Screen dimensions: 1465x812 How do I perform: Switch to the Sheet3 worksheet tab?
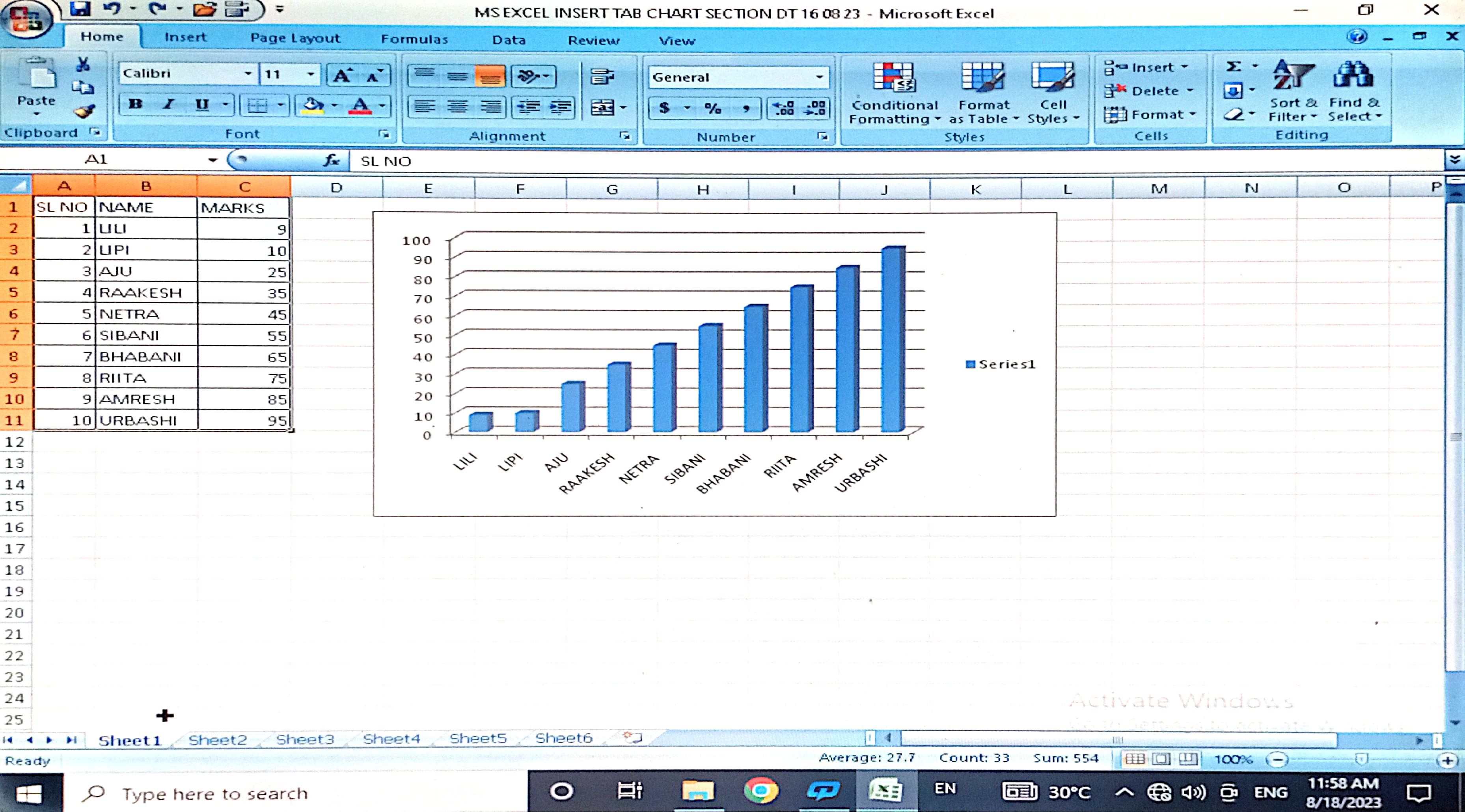coord(305,739)
